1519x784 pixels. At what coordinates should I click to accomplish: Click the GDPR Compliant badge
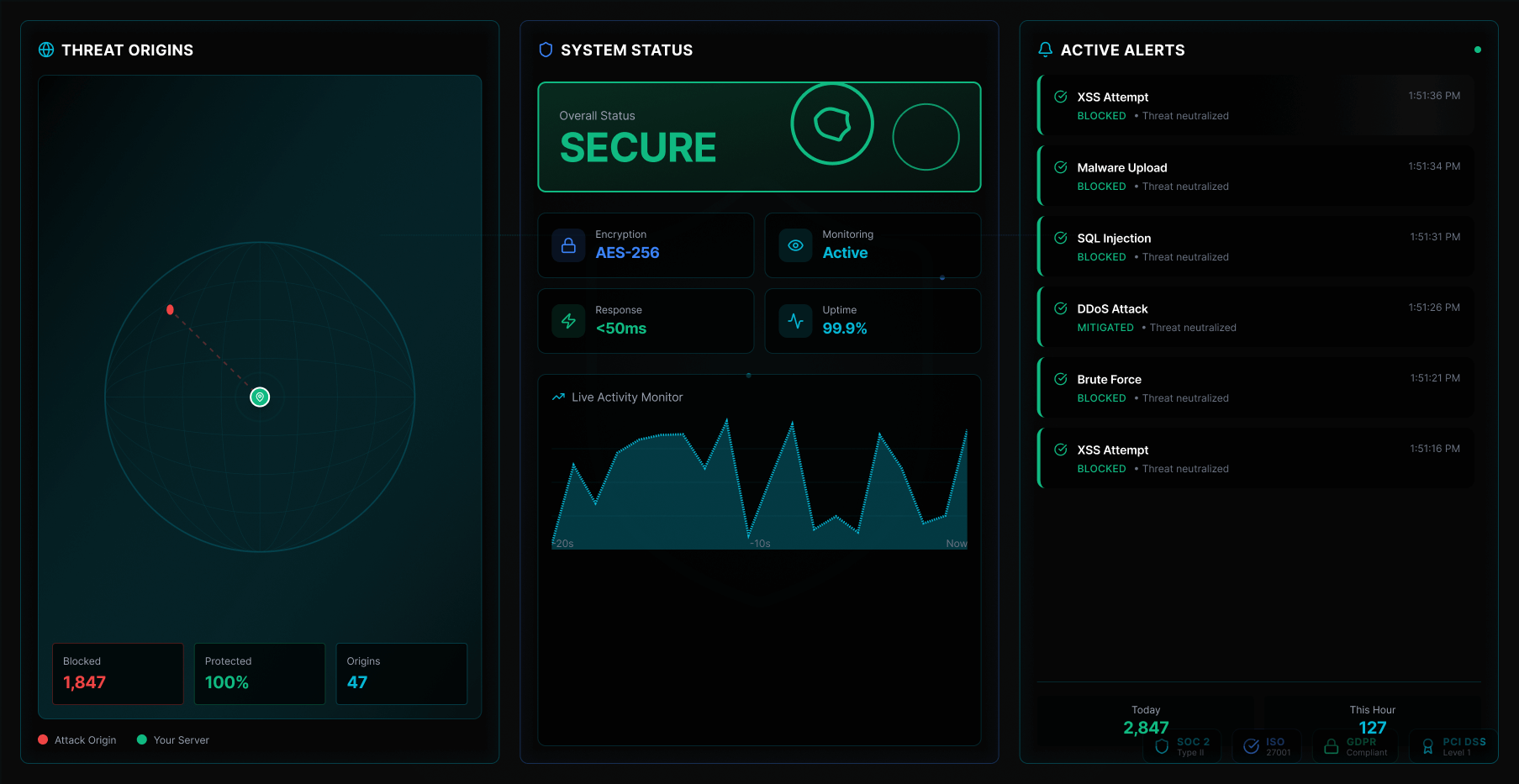point(1355,746)
